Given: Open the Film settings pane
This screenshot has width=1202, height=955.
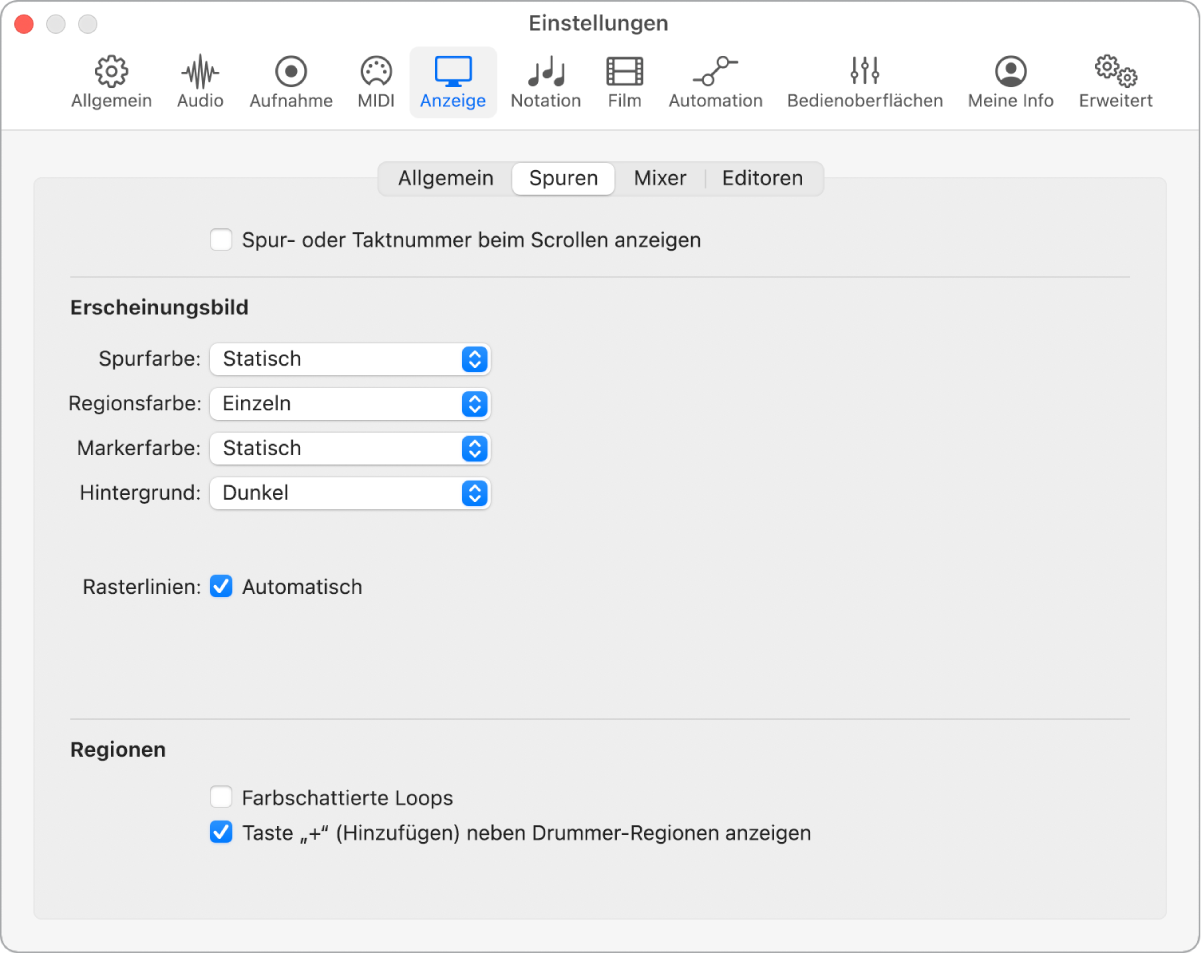Looking at the screenshot, I should 625,82.
